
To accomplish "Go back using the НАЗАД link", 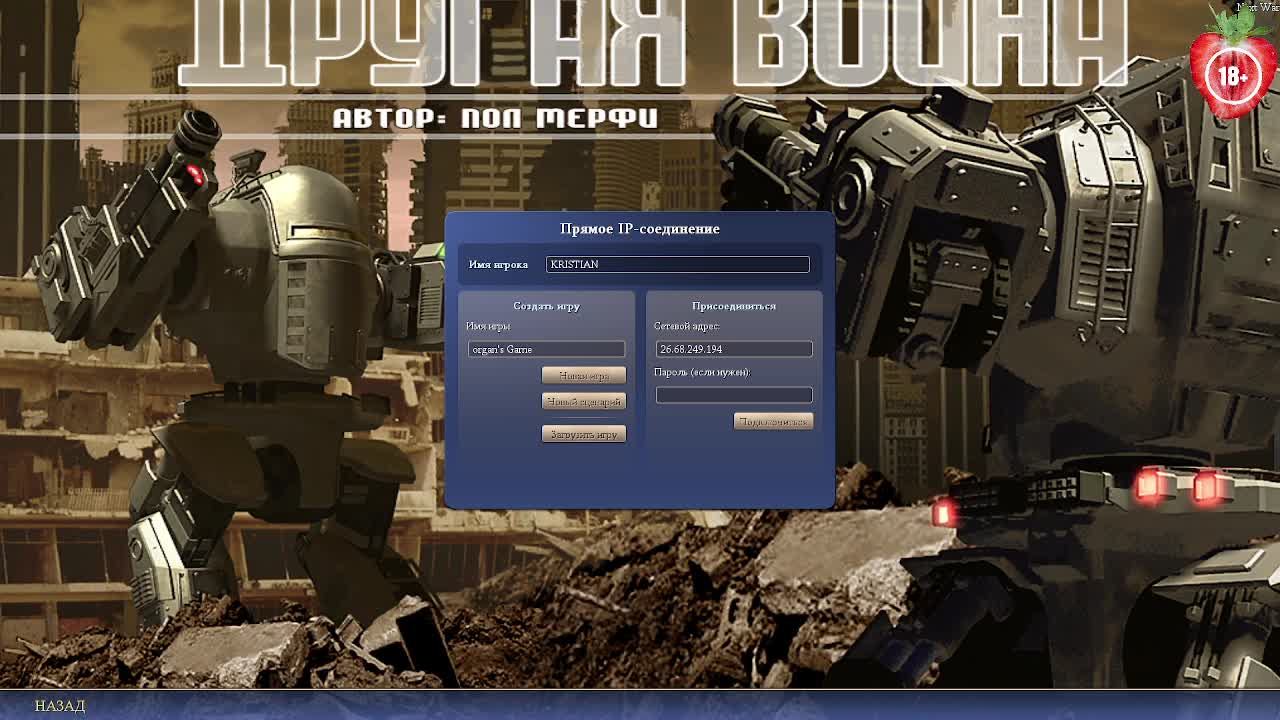I will pos(60,706).
